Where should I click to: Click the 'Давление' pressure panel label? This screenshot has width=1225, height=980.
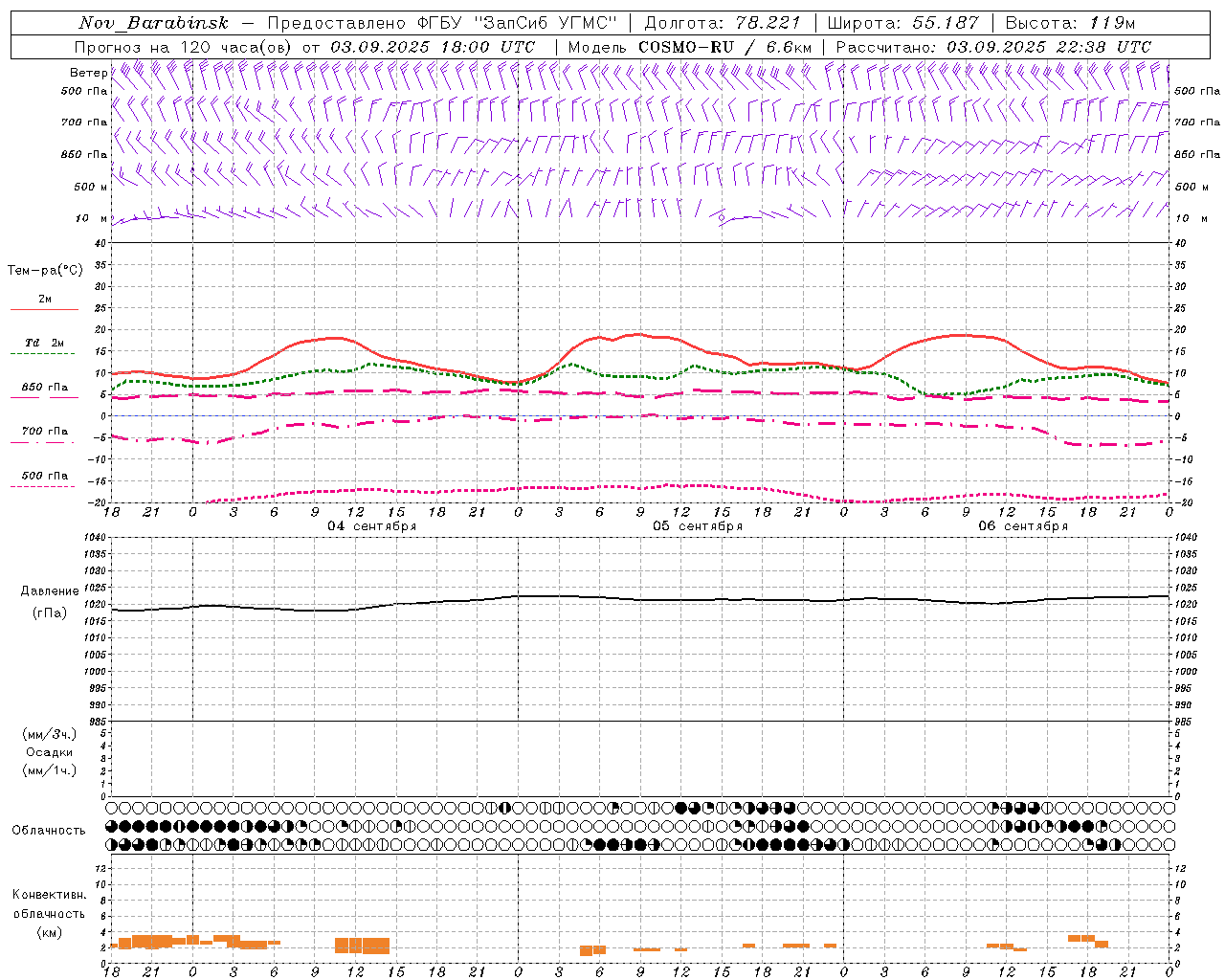(x=50, y=591)
